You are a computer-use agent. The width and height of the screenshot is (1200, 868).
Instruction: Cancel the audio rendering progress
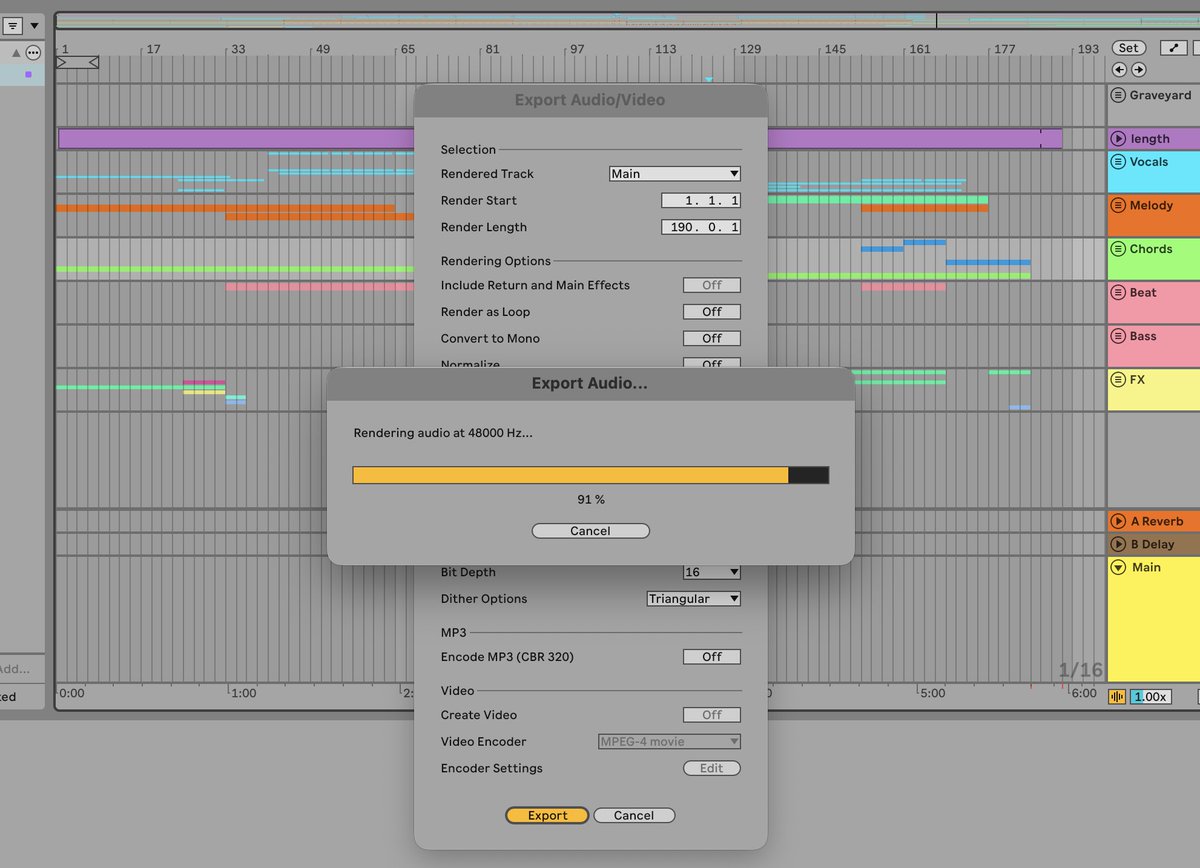pyautogui.click(x=590, y=531)
